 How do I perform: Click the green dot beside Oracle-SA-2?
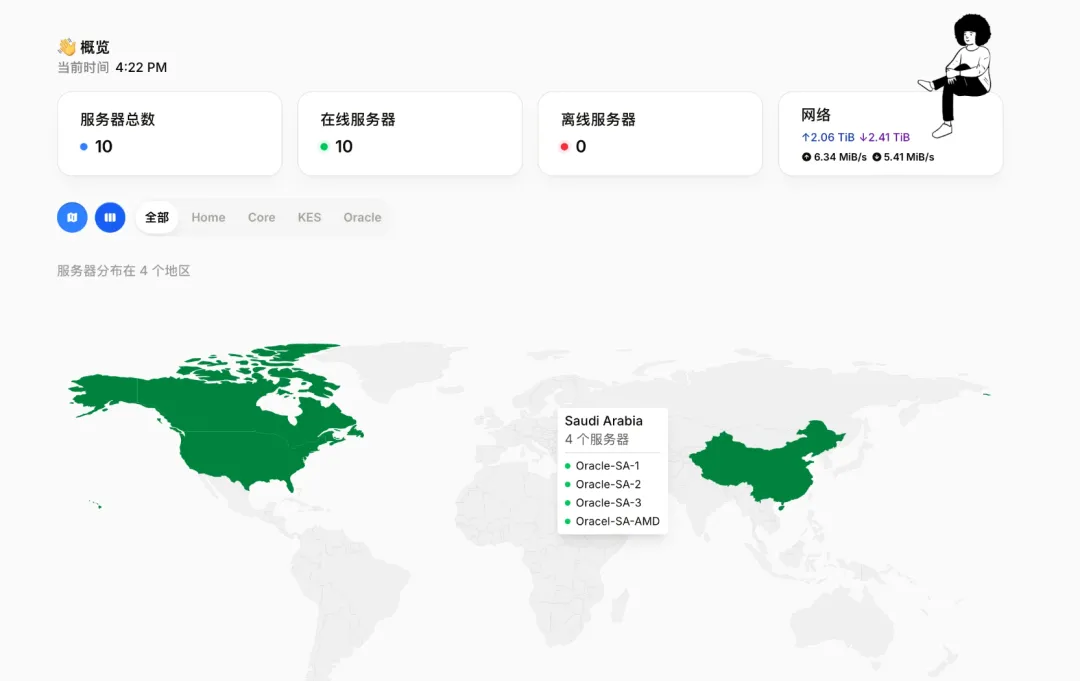click(x=568, y=485)
